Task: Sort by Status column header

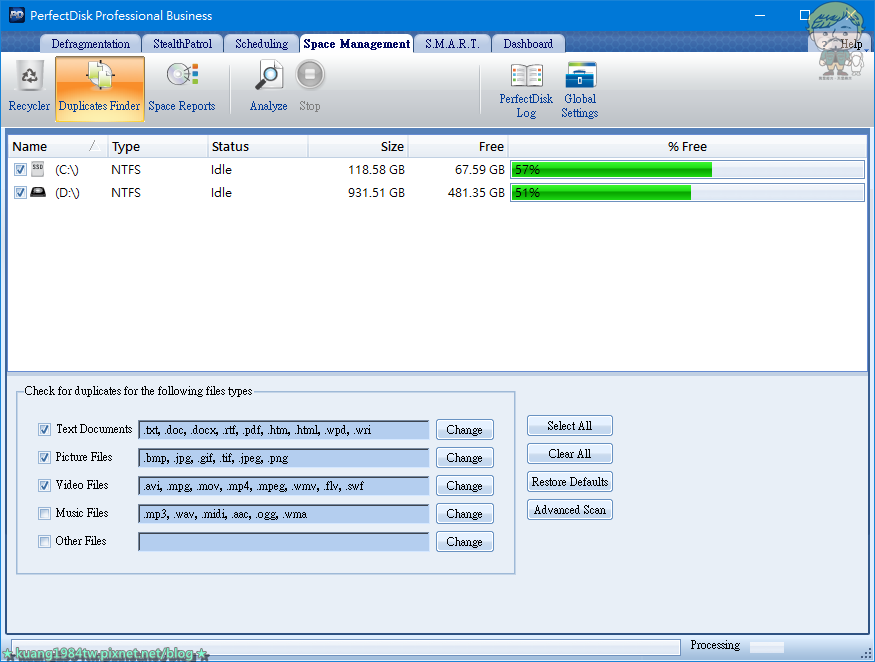Action: coord(257,146)
